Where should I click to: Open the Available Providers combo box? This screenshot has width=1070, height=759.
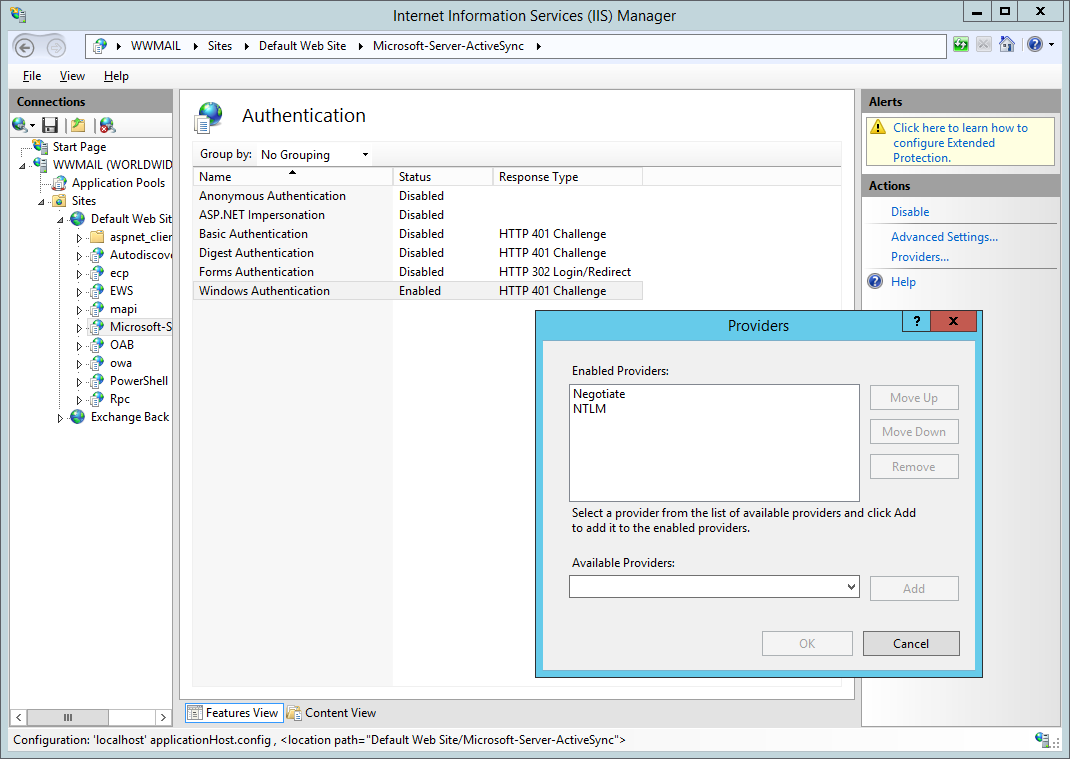tap(714, 587)
